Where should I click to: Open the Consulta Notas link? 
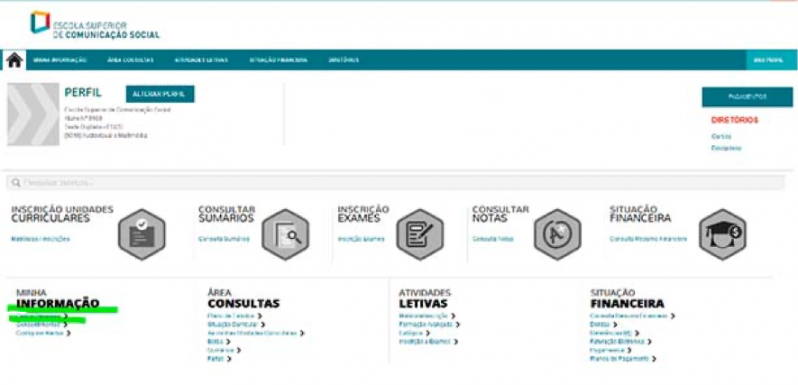(x=493, y=239)
